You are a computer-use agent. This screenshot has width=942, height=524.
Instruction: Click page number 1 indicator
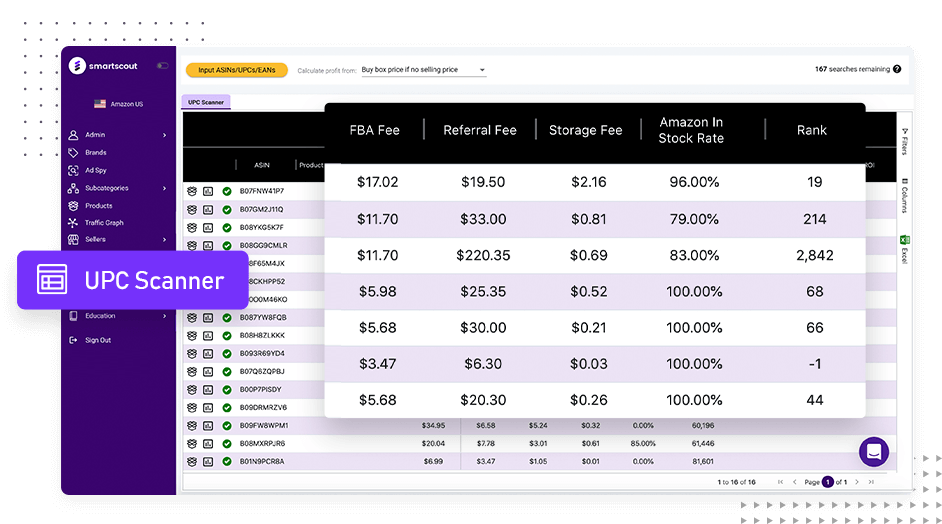pos(828,482)
